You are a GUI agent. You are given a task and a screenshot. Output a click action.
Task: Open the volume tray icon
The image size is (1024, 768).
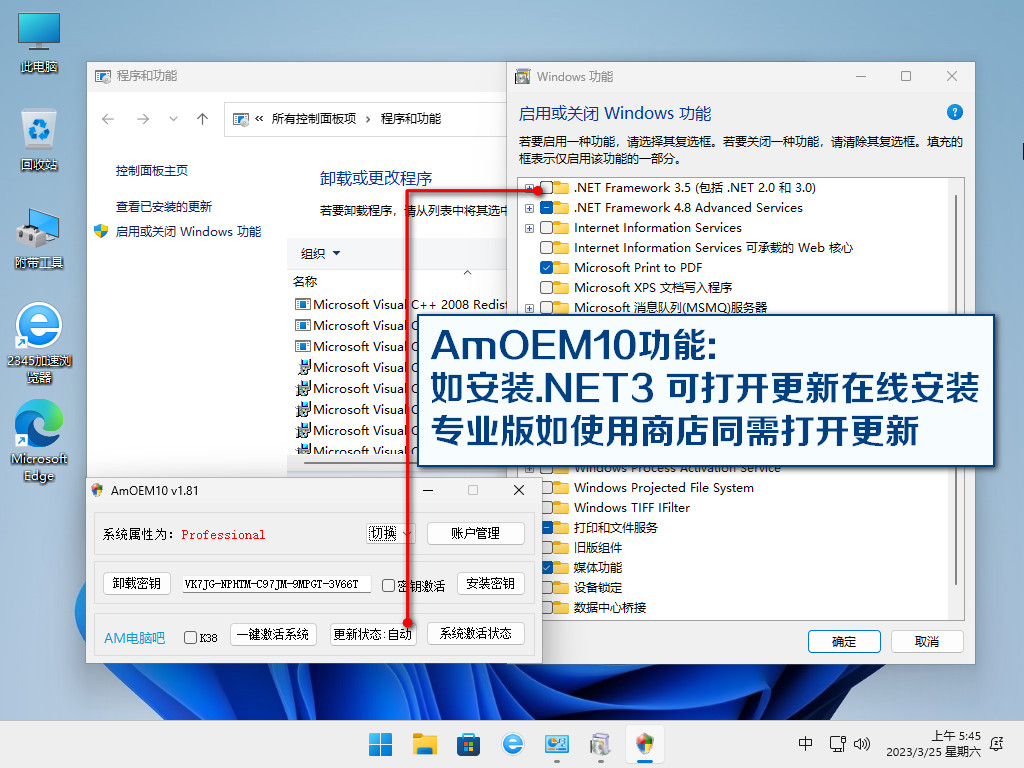point(862,743)
